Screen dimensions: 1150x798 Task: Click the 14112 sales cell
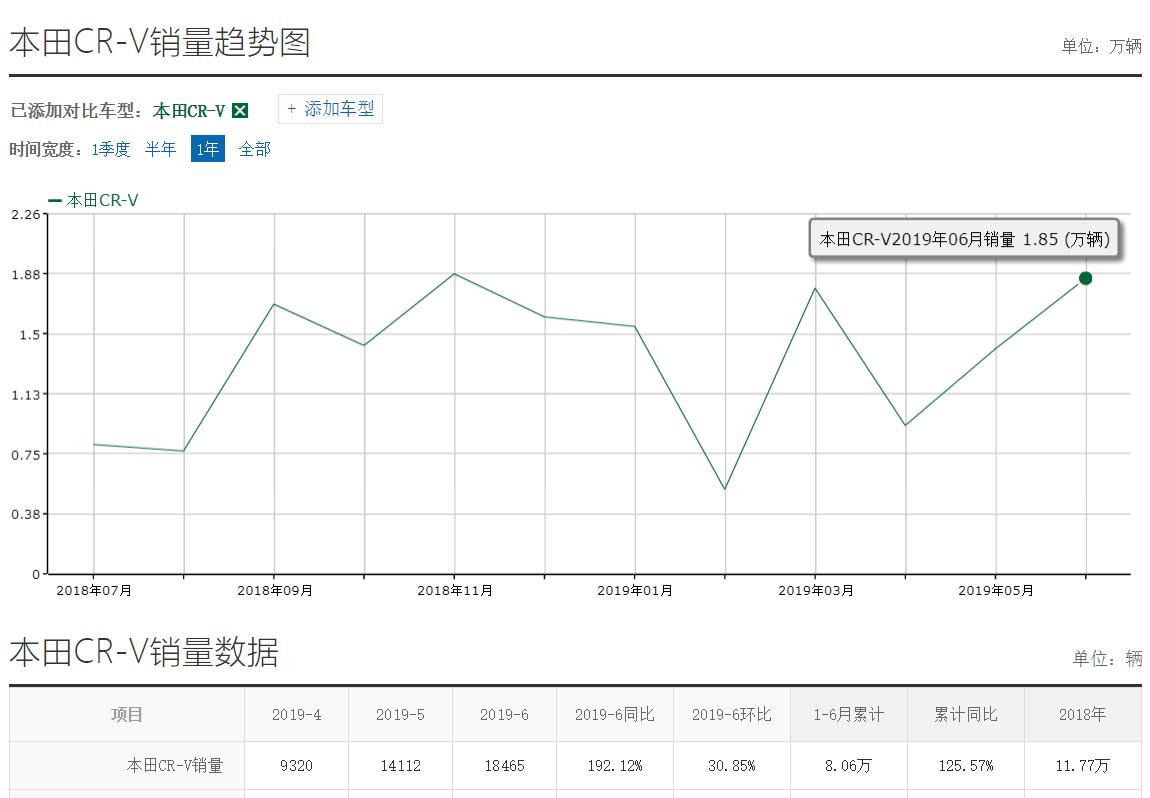click(400, 766)
